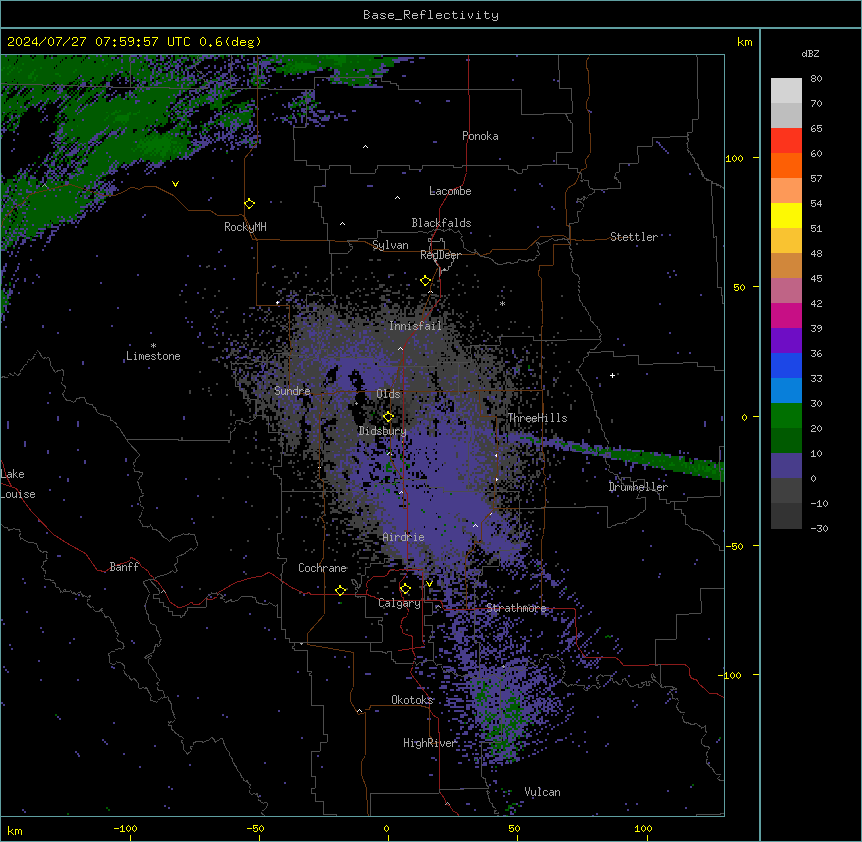Click the Okotoks label
The height and width of the screenshot is (842, 862).
(x=412, y=700)
